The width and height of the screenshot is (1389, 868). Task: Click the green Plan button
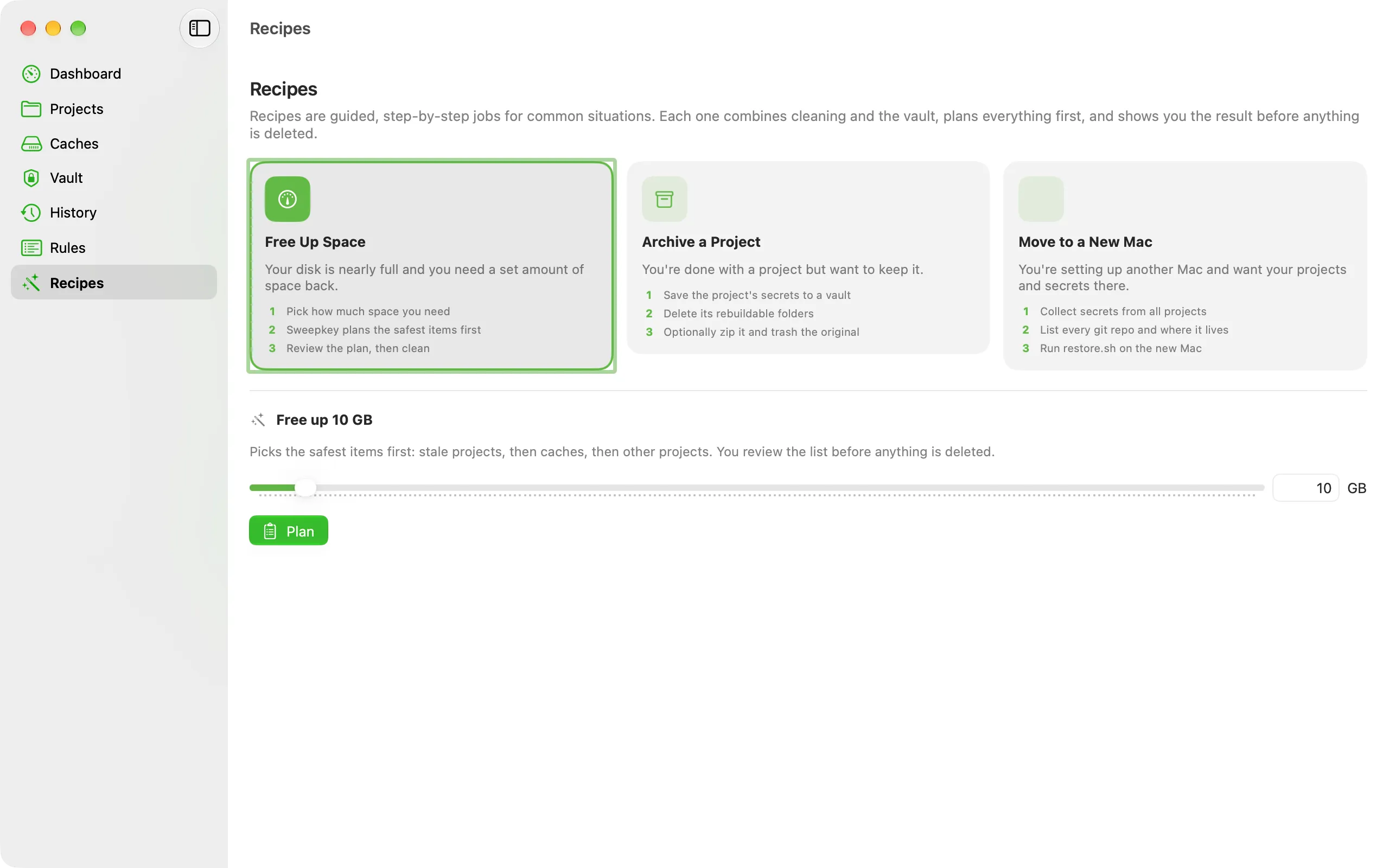tap(288, 531)
